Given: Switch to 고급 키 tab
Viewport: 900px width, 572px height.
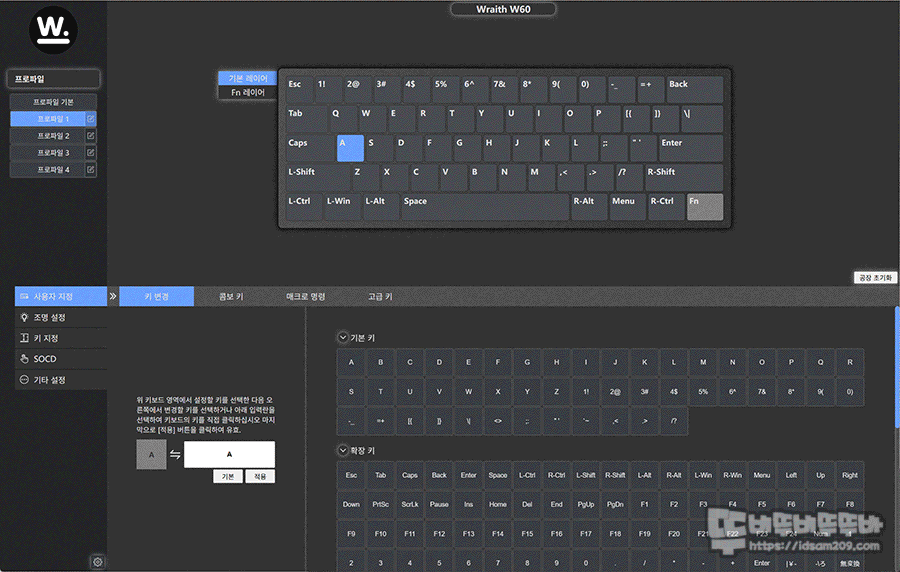Looking at the screenshot, I should click(380, 297).
